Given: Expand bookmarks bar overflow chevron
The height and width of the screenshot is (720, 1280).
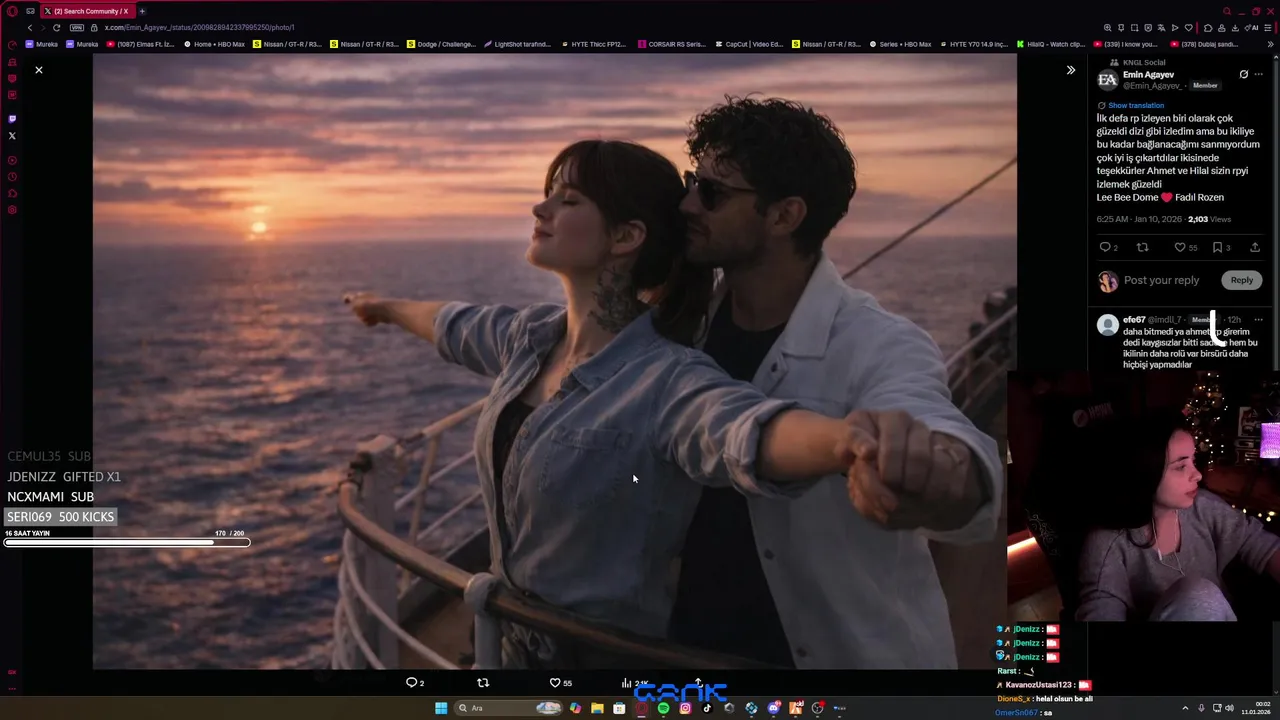Looking at the screenshot, I should point(1271,44).
